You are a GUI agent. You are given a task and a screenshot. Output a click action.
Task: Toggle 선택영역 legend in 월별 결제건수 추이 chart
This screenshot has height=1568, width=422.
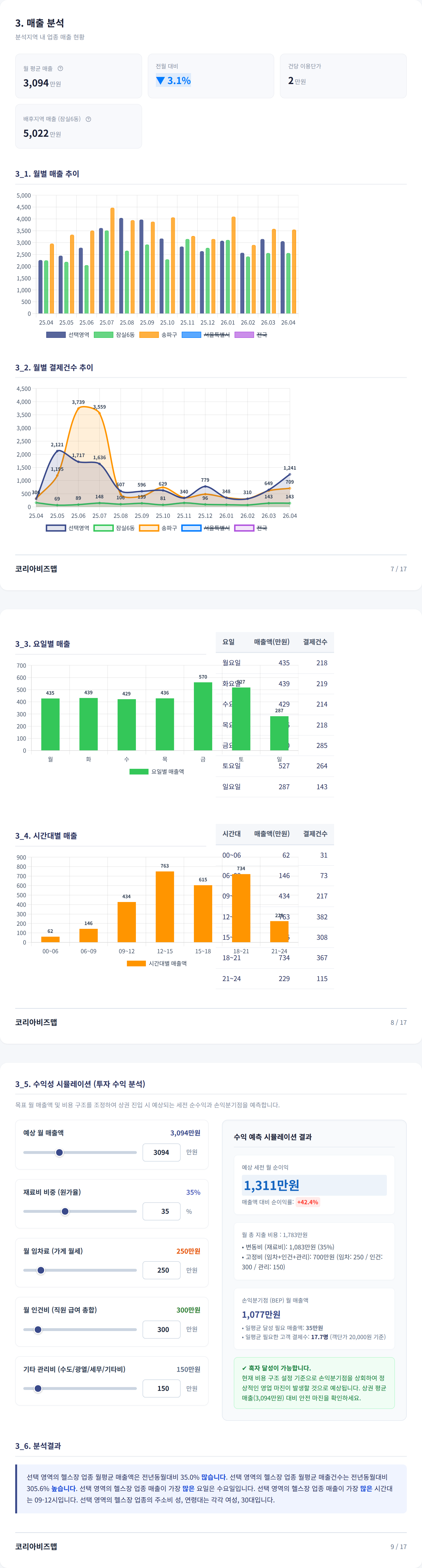pyautogui.click(x=67, y=528)
